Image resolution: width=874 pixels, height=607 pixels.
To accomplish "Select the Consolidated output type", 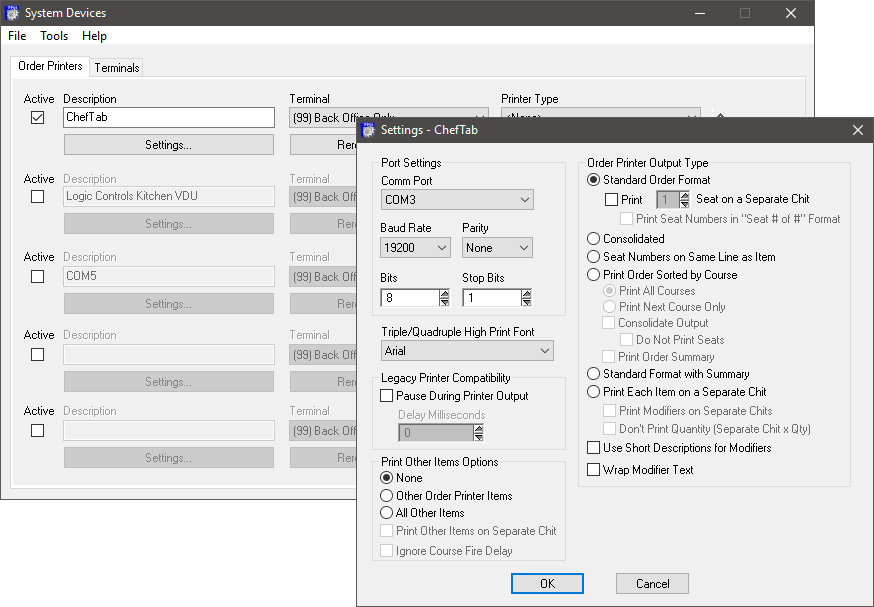I will pyautogui.click(x=594, y=239).
